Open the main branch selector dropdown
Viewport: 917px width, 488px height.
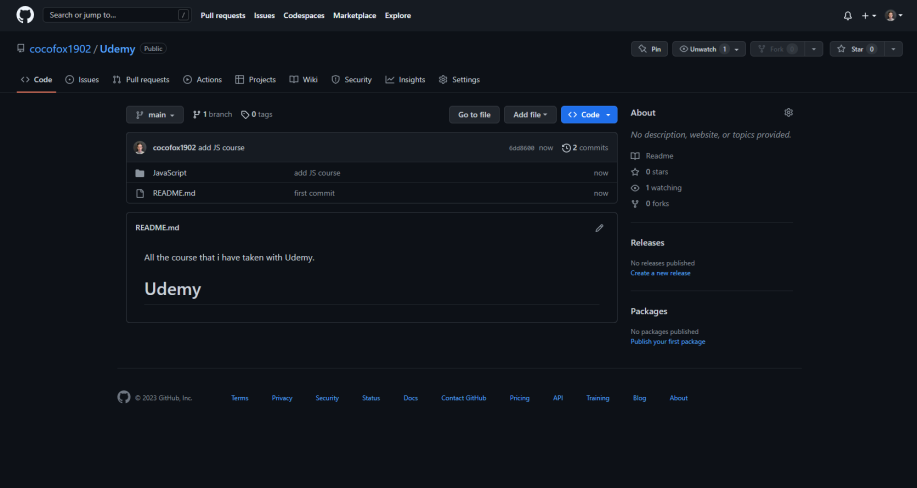155,115
